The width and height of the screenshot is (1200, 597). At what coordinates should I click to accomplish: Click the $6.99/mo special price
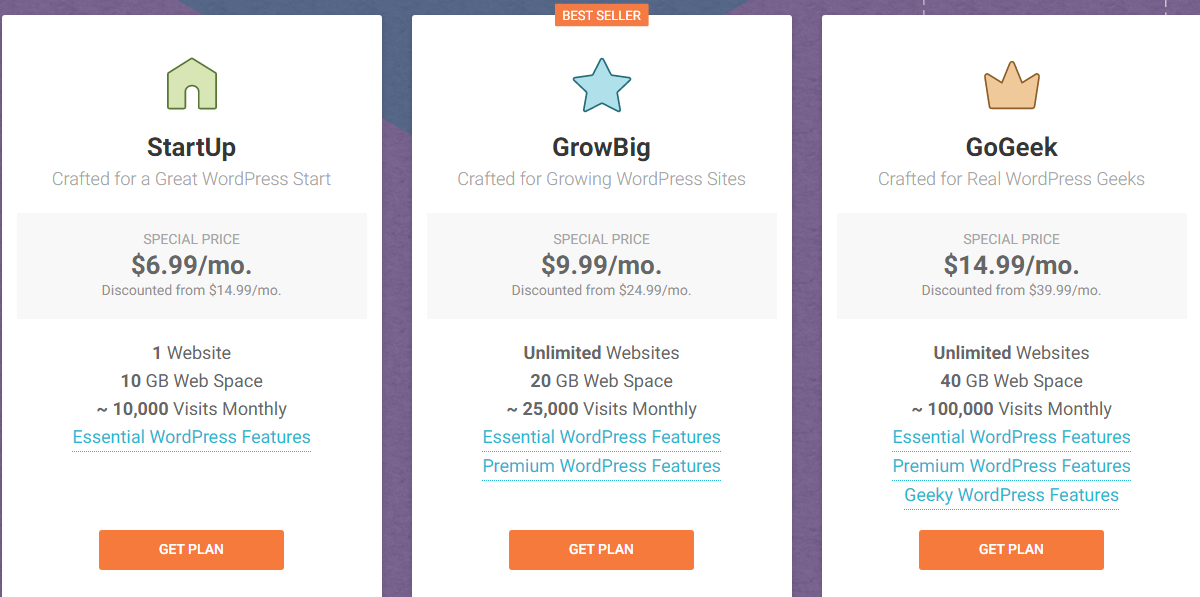tap(191, 265)
